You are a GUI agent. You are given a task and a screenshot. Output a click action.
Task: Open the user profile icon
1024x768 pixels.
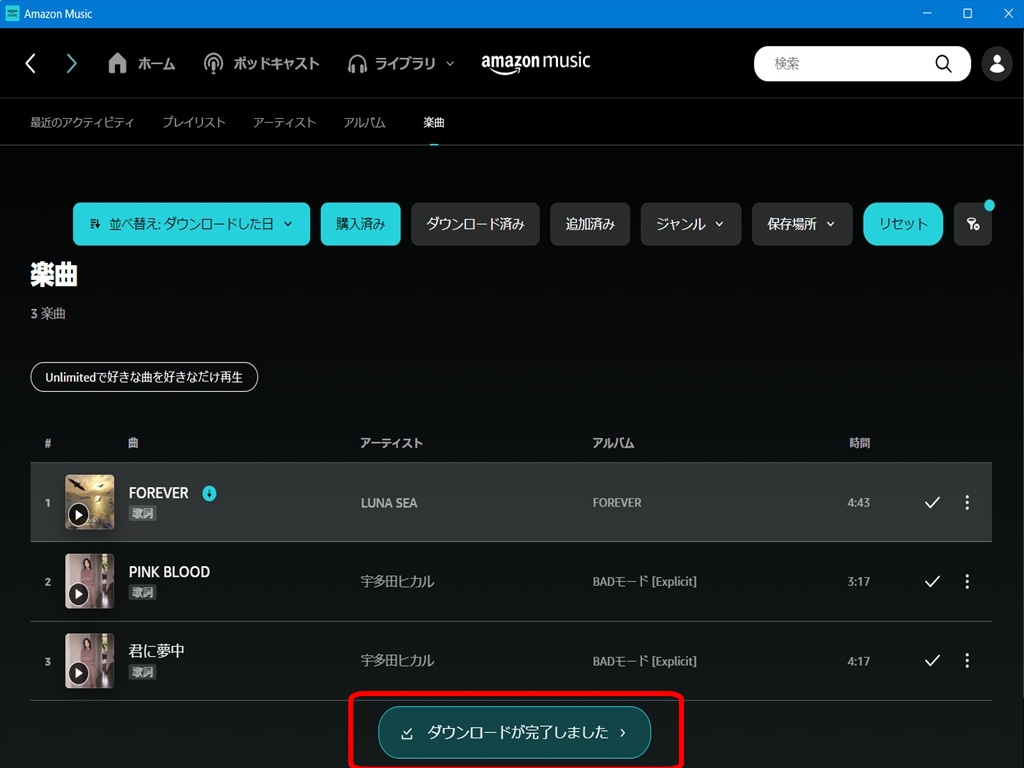997,63
